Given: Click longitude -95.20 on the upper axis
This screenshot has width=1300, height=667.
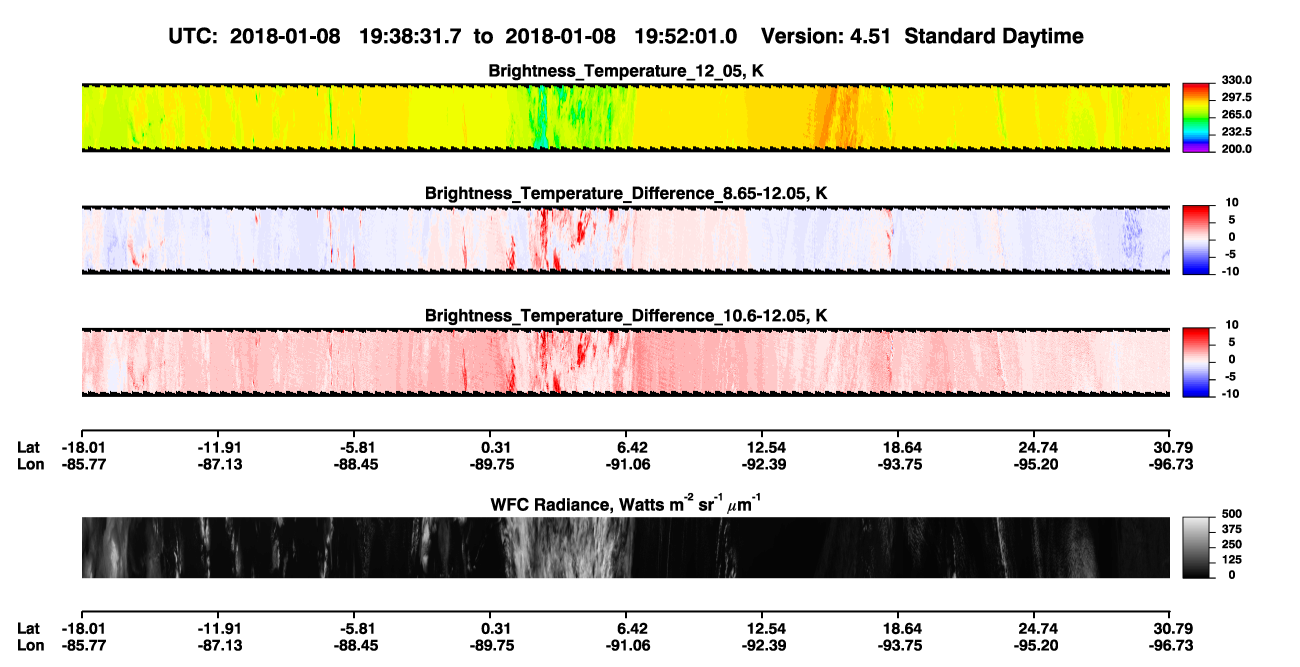Looking at the screenshot, I should (x=1036, y=464).
